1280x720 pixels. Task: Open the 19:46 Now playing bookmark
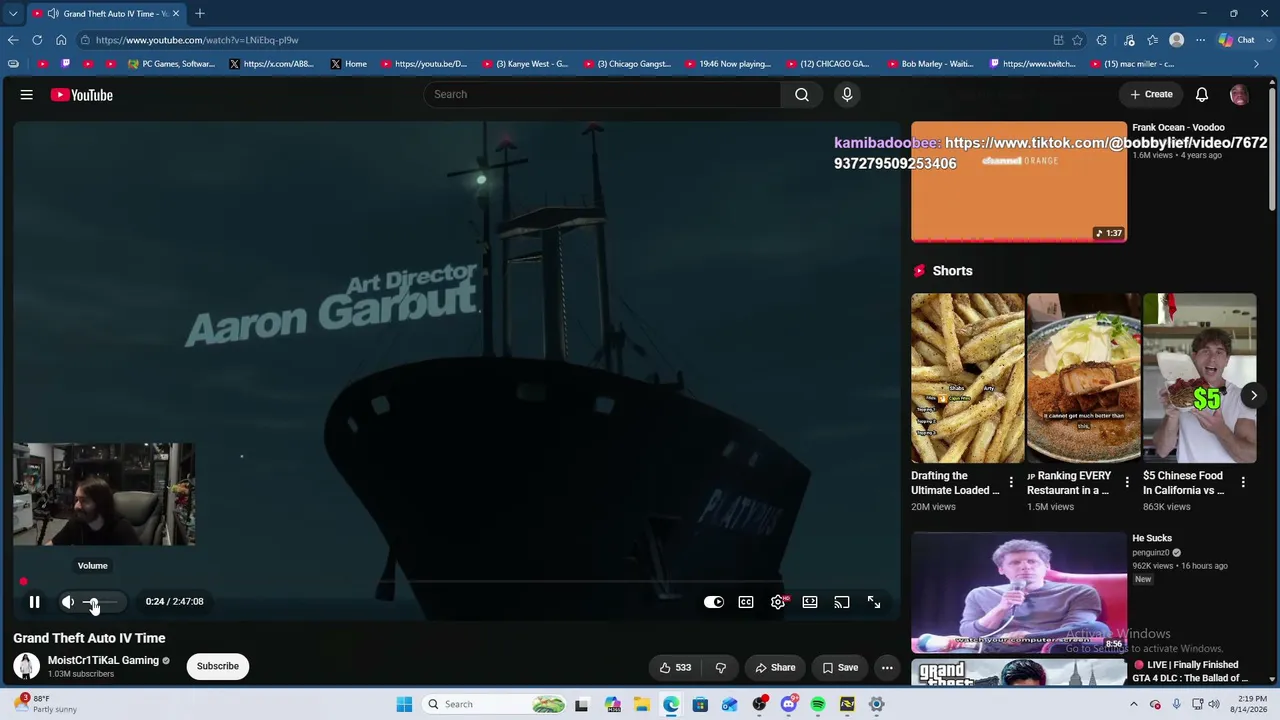pyautogui.click(x=728, y=64)
